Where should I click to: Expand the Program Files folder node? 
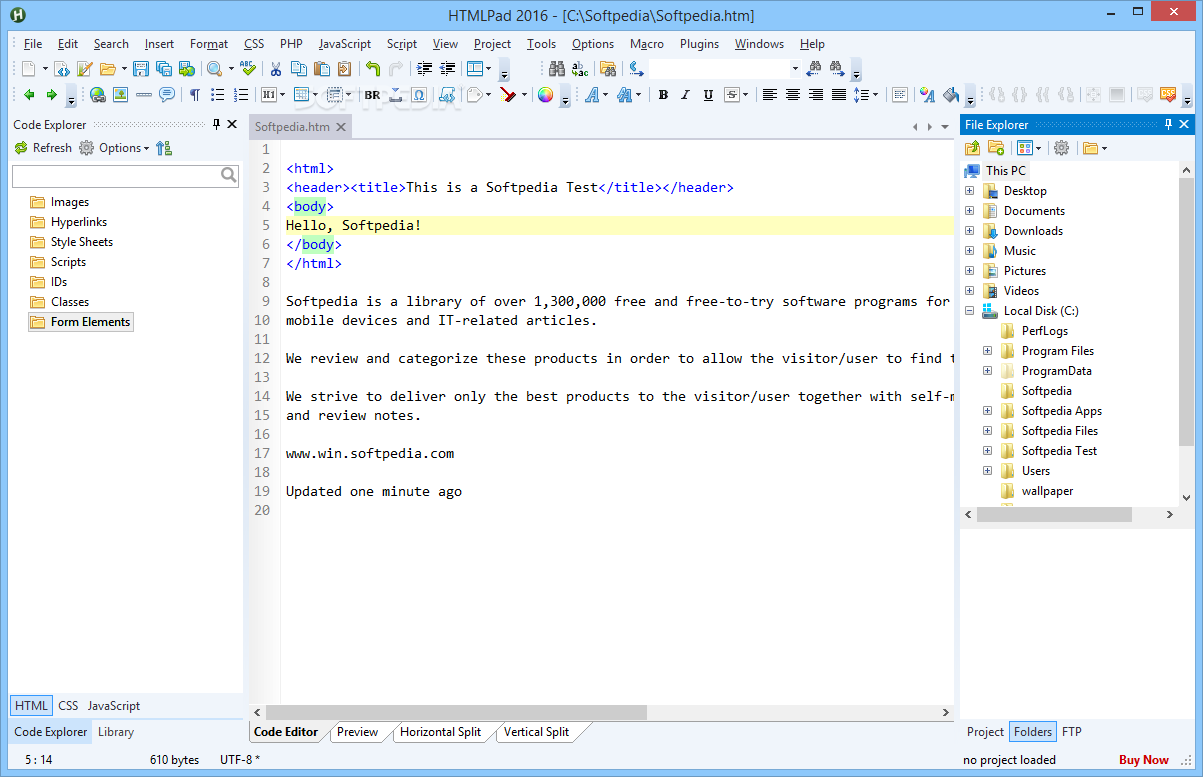click(987, 351)
